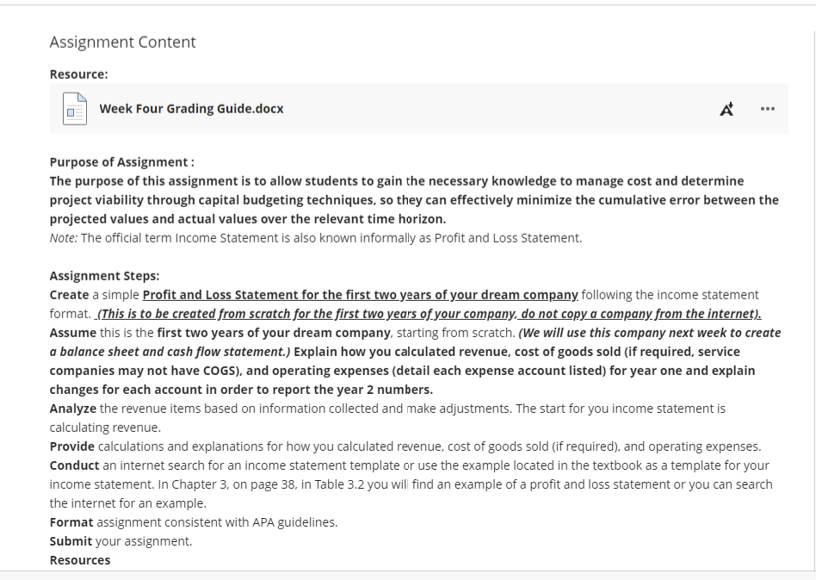Open Week Four Grading Guide.docx file link
Image resolution: width=816 pixels, height=580 pixels.
pos(192,109)
